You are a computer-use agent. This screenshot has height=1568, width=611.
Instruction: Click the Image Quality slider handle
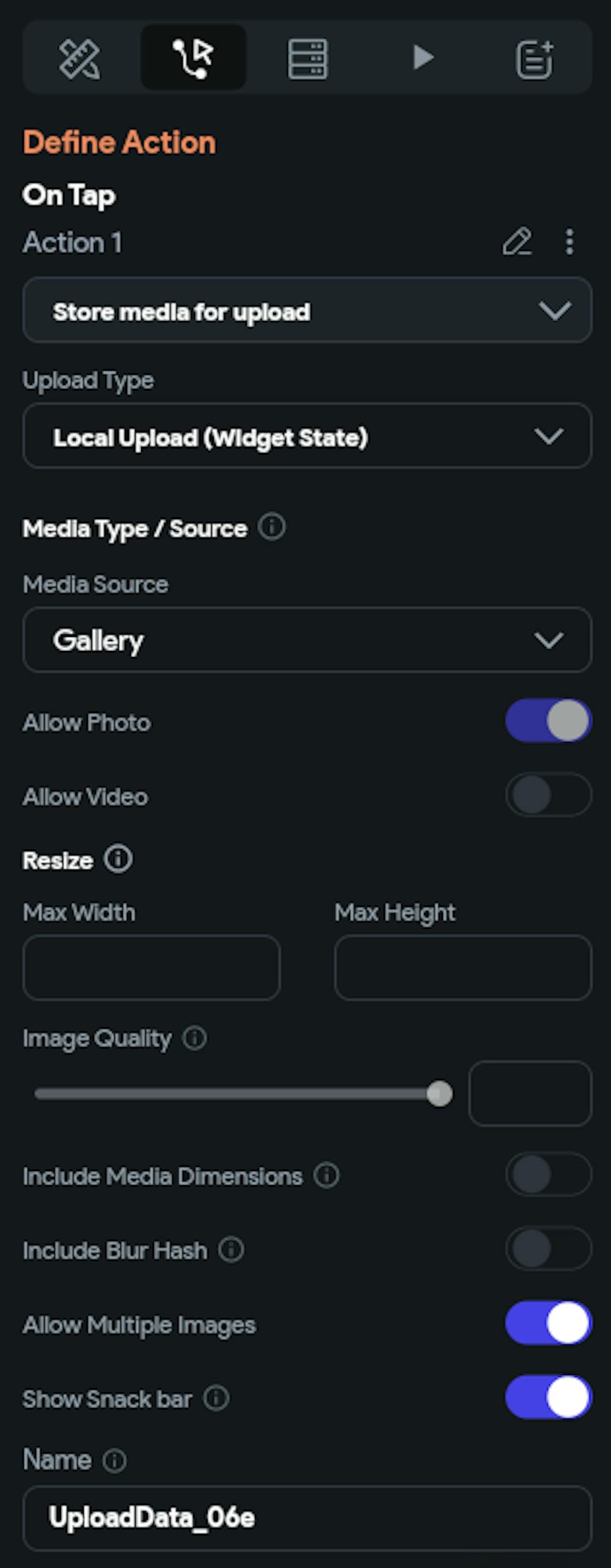click(x=439, y=1094)
